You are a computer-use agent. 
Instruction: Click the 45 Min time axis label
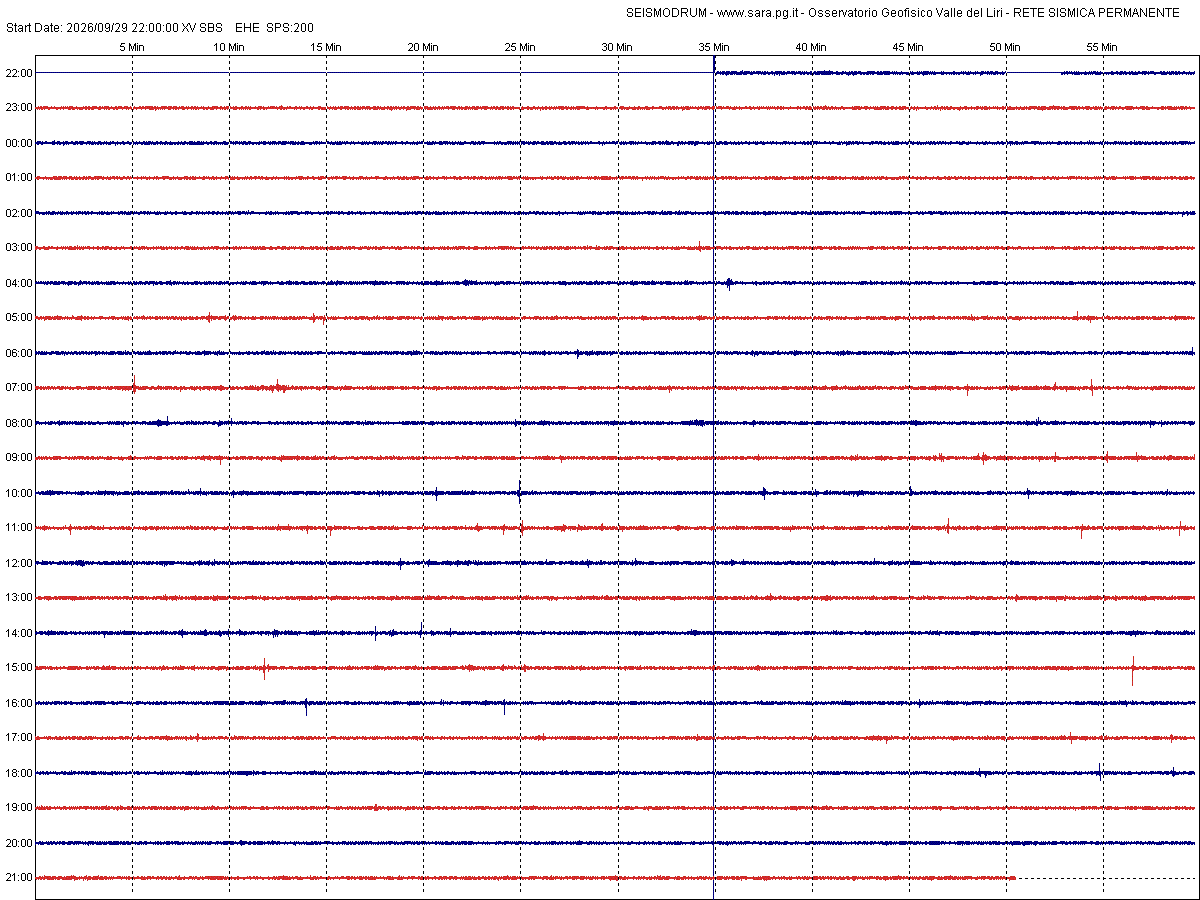click(908, 47)
